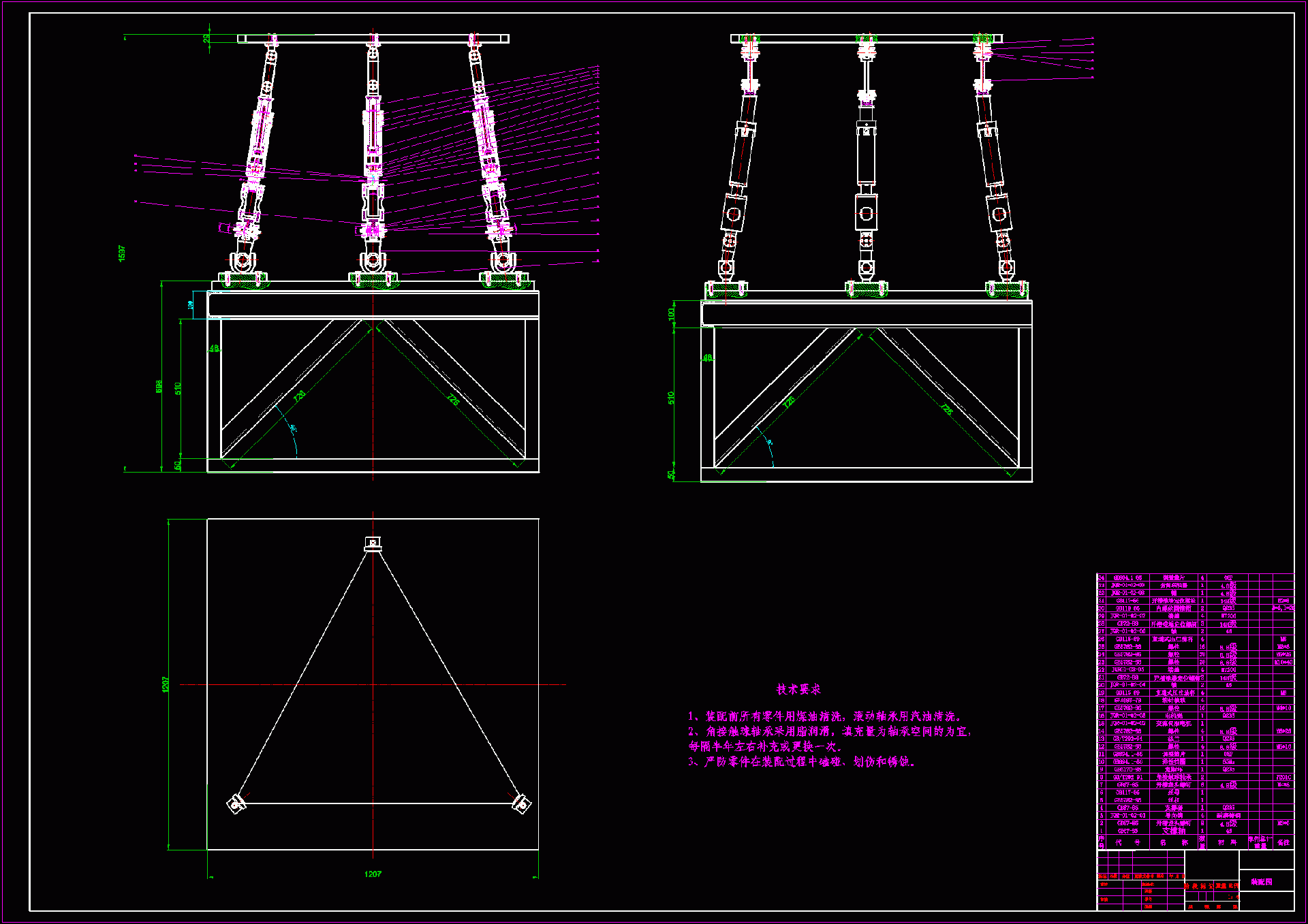Viewport: 1308px width, 924px height.
Task: Select the bottom-right joint in plan view
Action: pyautogui.click(x=521, y=803)
